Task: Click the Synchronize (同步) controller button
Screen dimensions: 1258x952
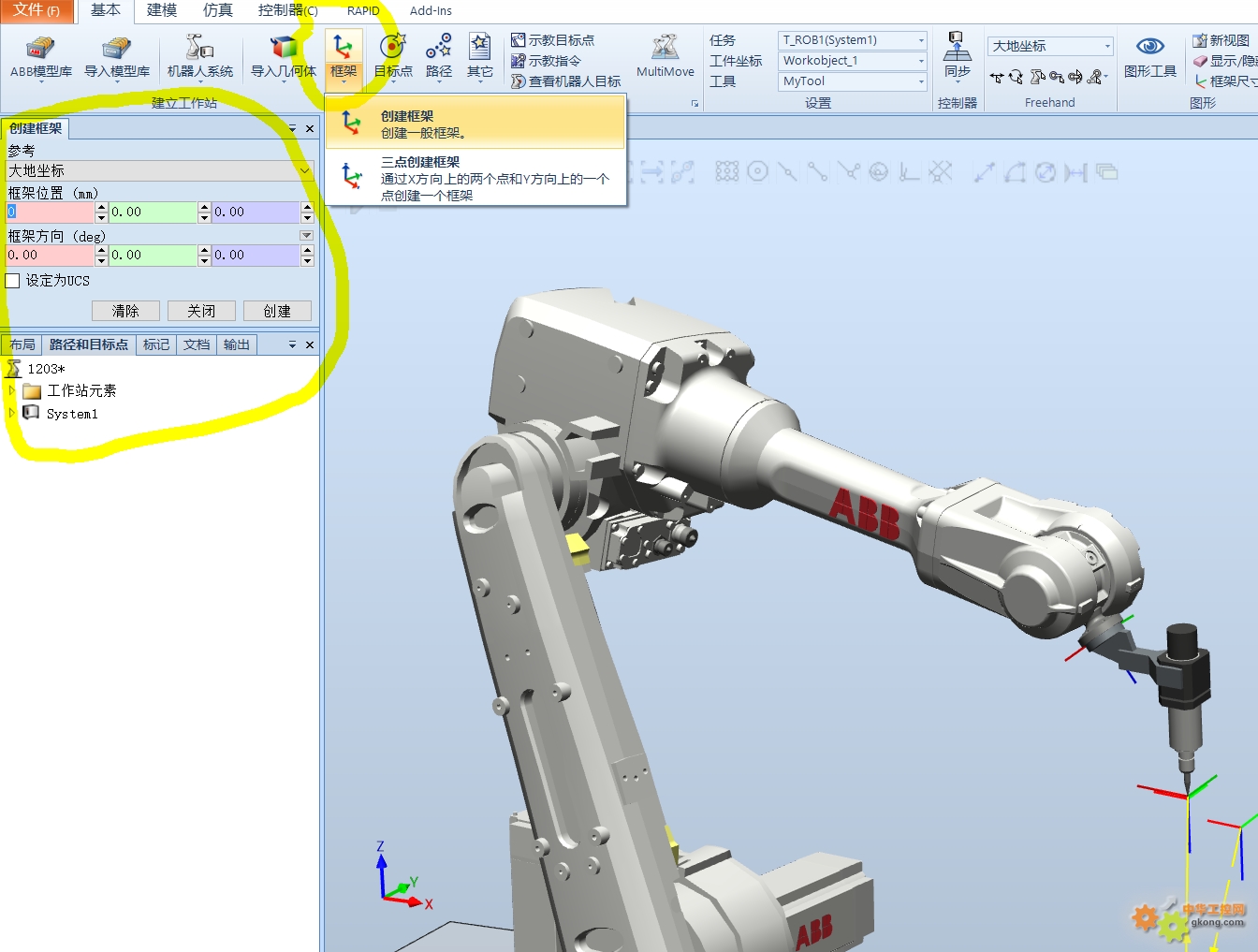Action: coord(957,56)
